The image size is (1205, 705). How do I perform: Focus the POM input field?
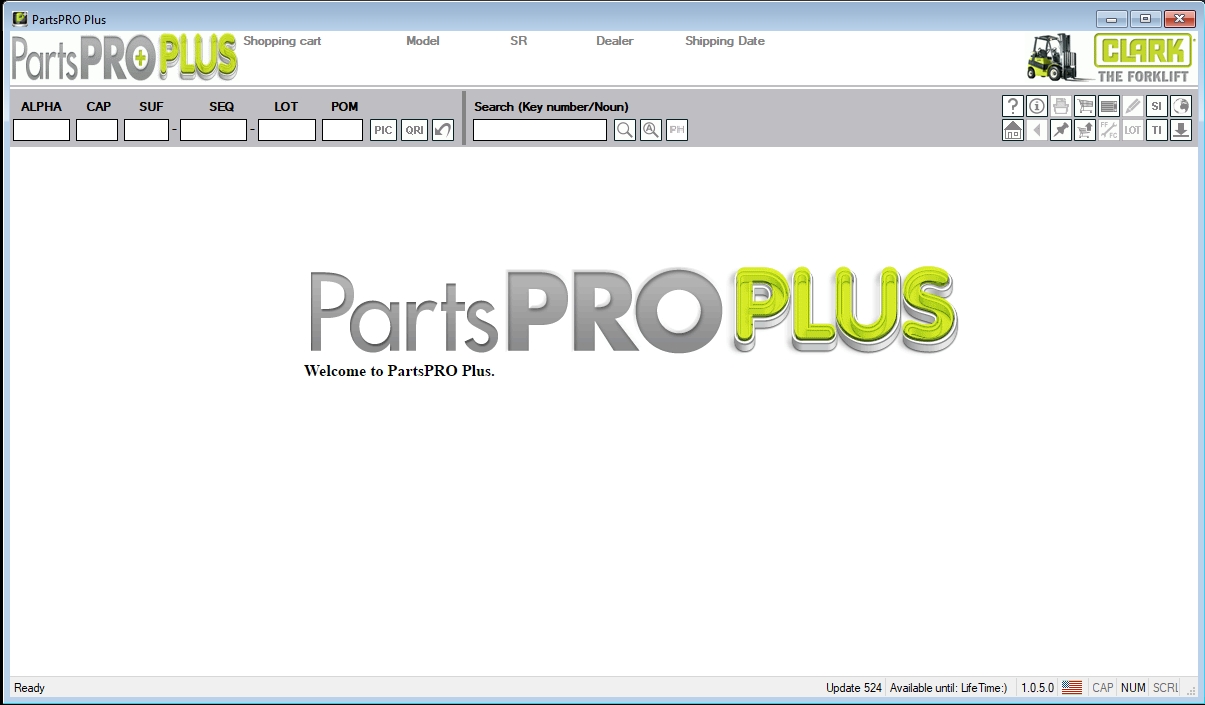pyautogui.click(x=342, y=130)
